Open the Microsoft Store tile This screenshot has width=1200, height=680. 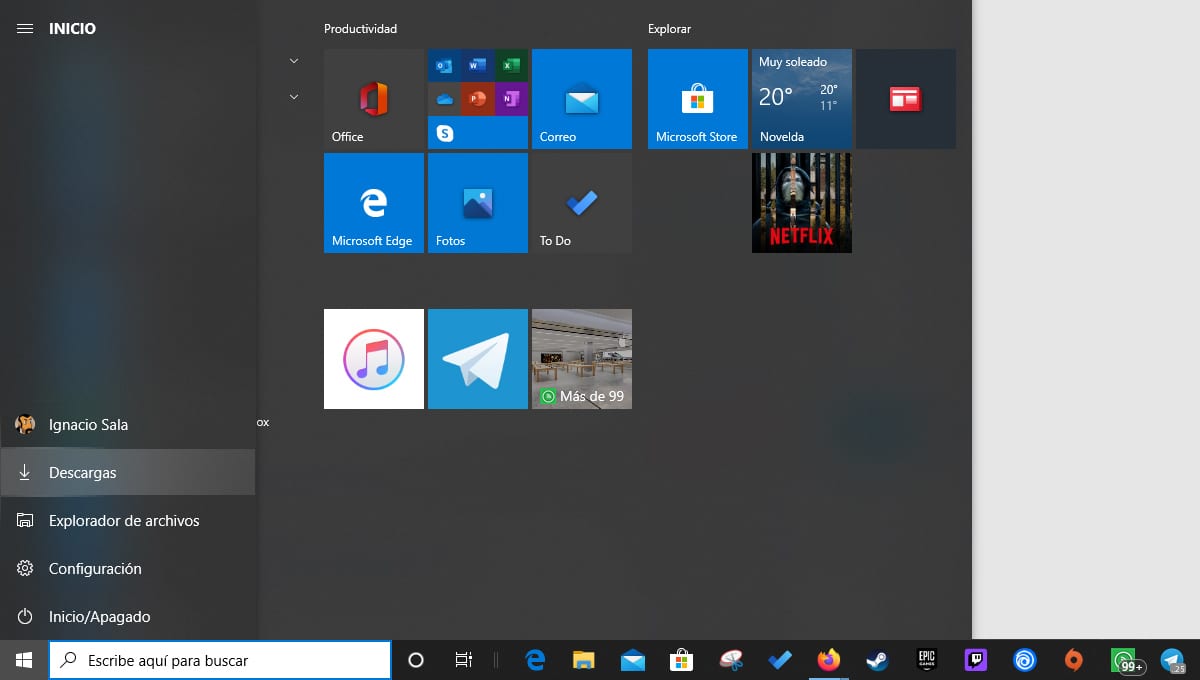pyautogui.click(x=698, y=99)
